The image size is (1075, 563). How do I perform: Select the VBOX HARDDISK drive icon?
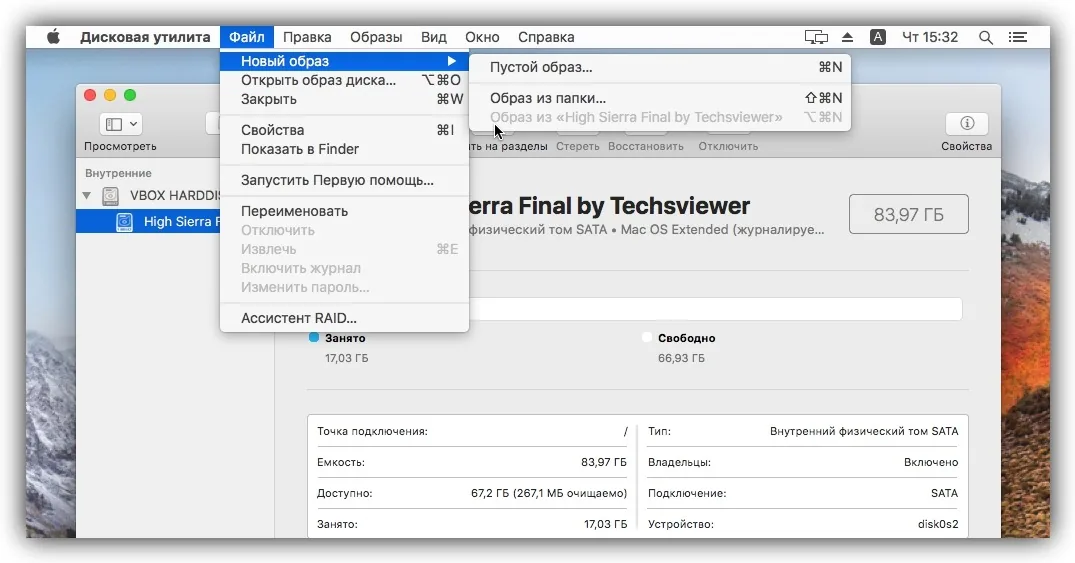tap(110, 196)
